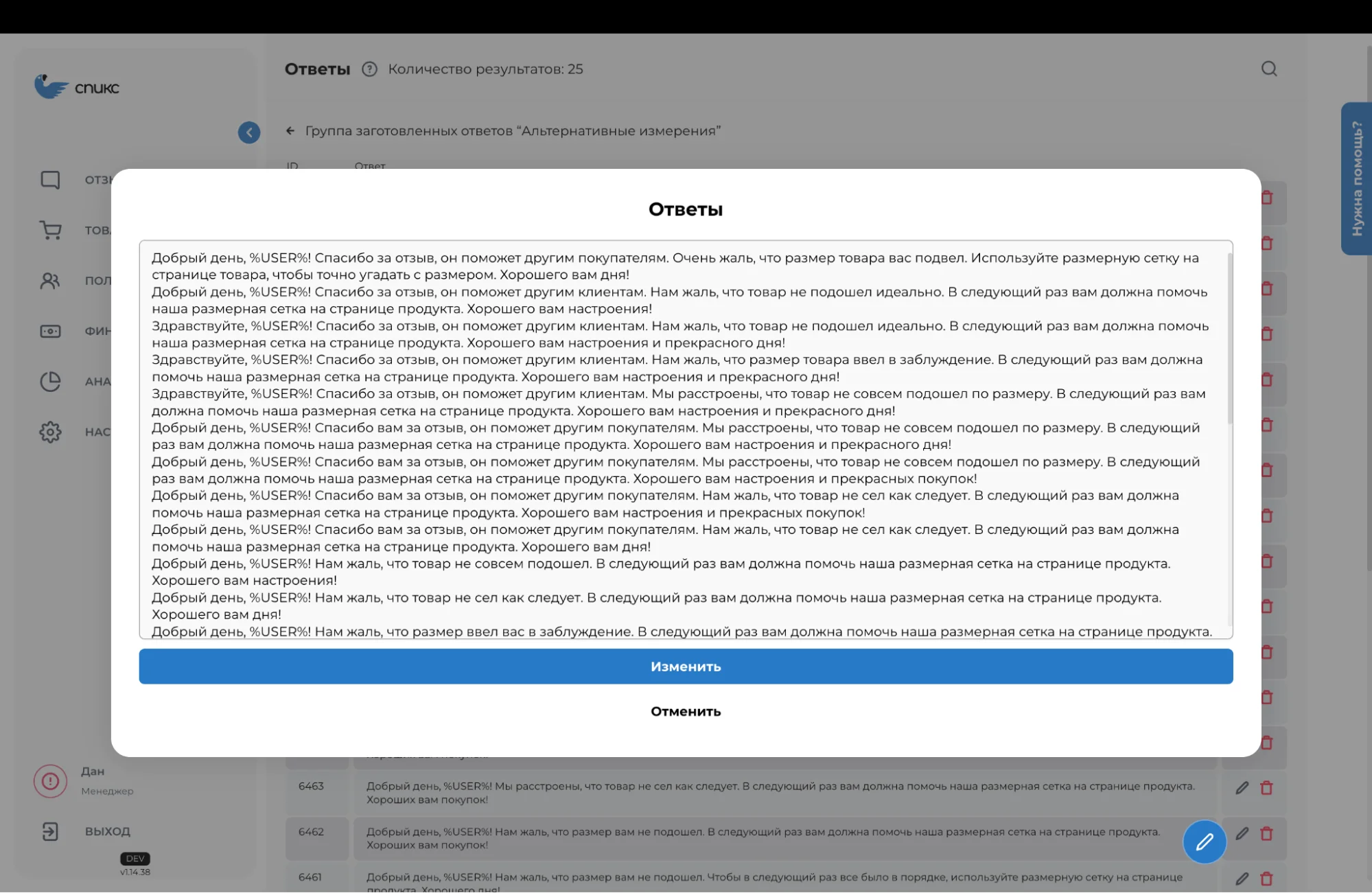Delete answer 6463 with trash icon
The height and width of the screenshot is (893, 1372).
tap(1267, 788)
